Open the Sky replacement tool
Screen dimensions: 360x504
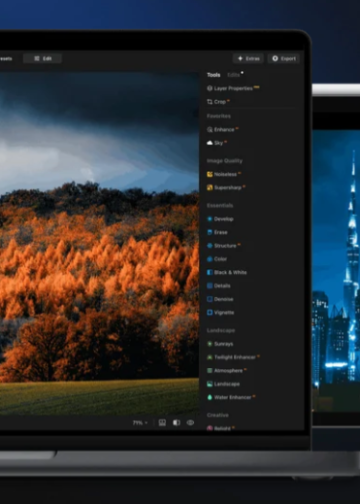tap(217, 143)
